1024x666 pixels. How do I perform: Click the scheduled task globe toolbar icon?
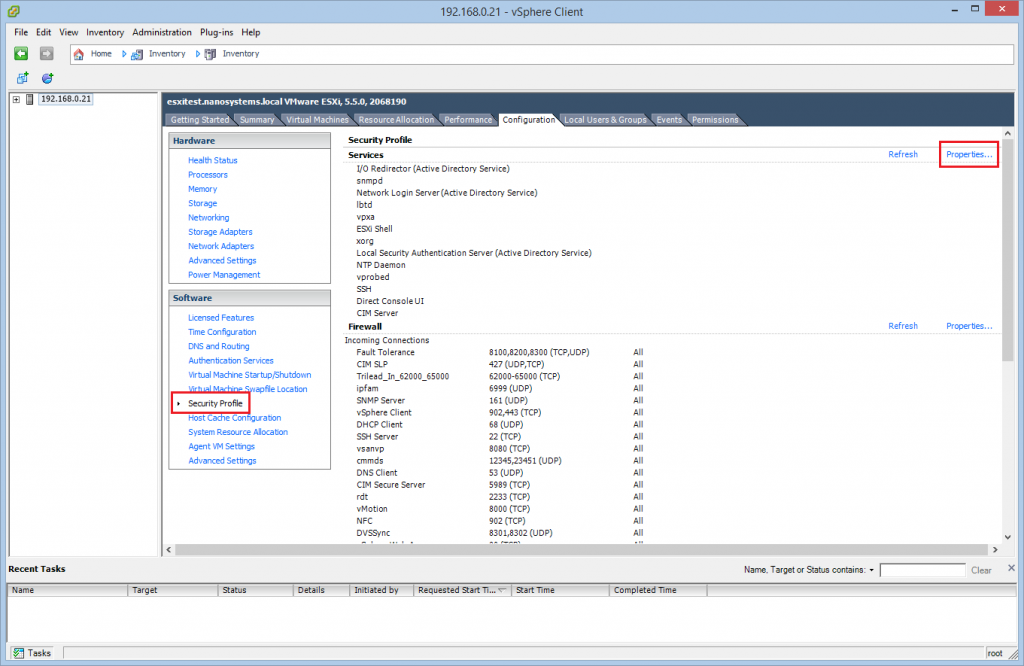point(46,78)
